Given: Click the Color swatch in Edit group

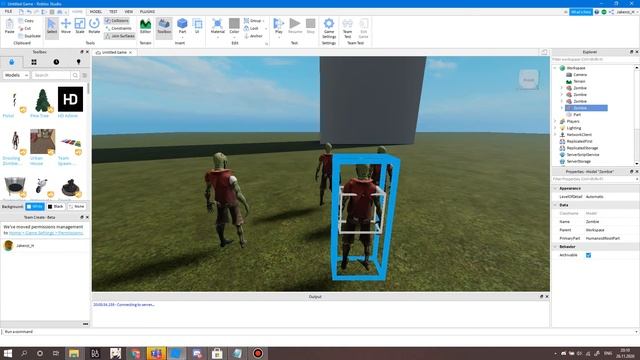Looking at the screenshot, I should pos(234,23).
